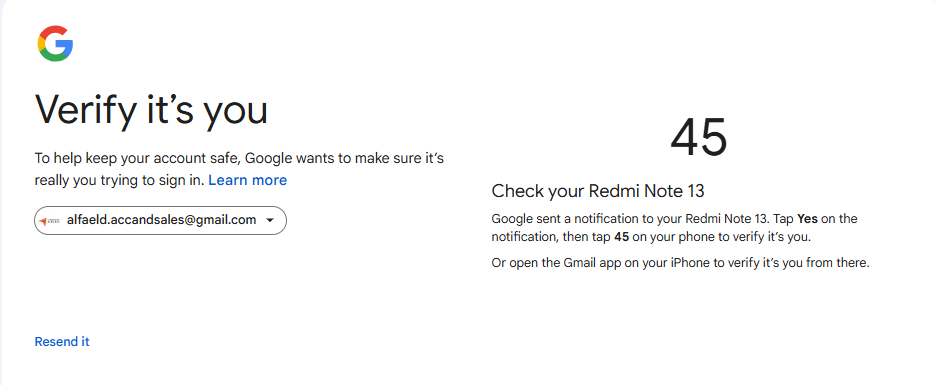Click the "really you trying to sign in" text
Screen dimensions: 935x385
pyautogui.click(x=119, y=180)
